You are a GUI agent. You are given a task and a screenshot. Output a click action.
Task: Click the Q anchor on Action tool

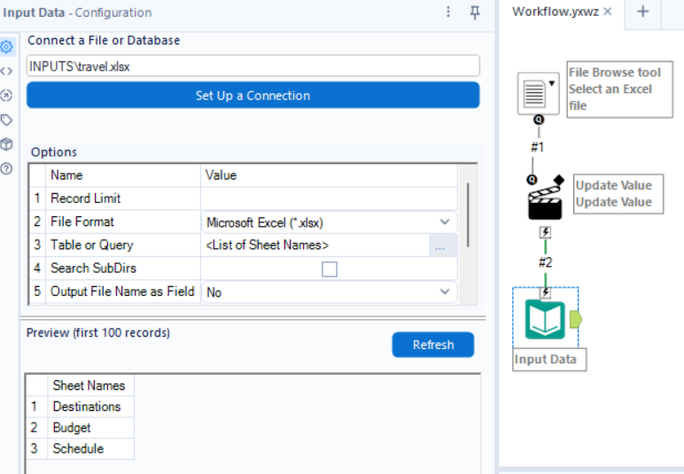[532, 179]
